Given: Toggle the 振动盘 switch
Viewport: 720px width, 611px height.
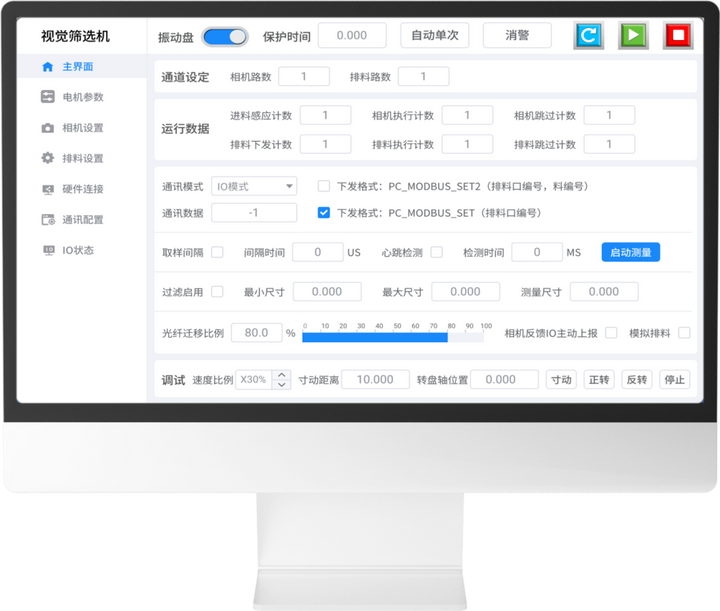Looking at the screenshot, I should click(x=225, y=37).
